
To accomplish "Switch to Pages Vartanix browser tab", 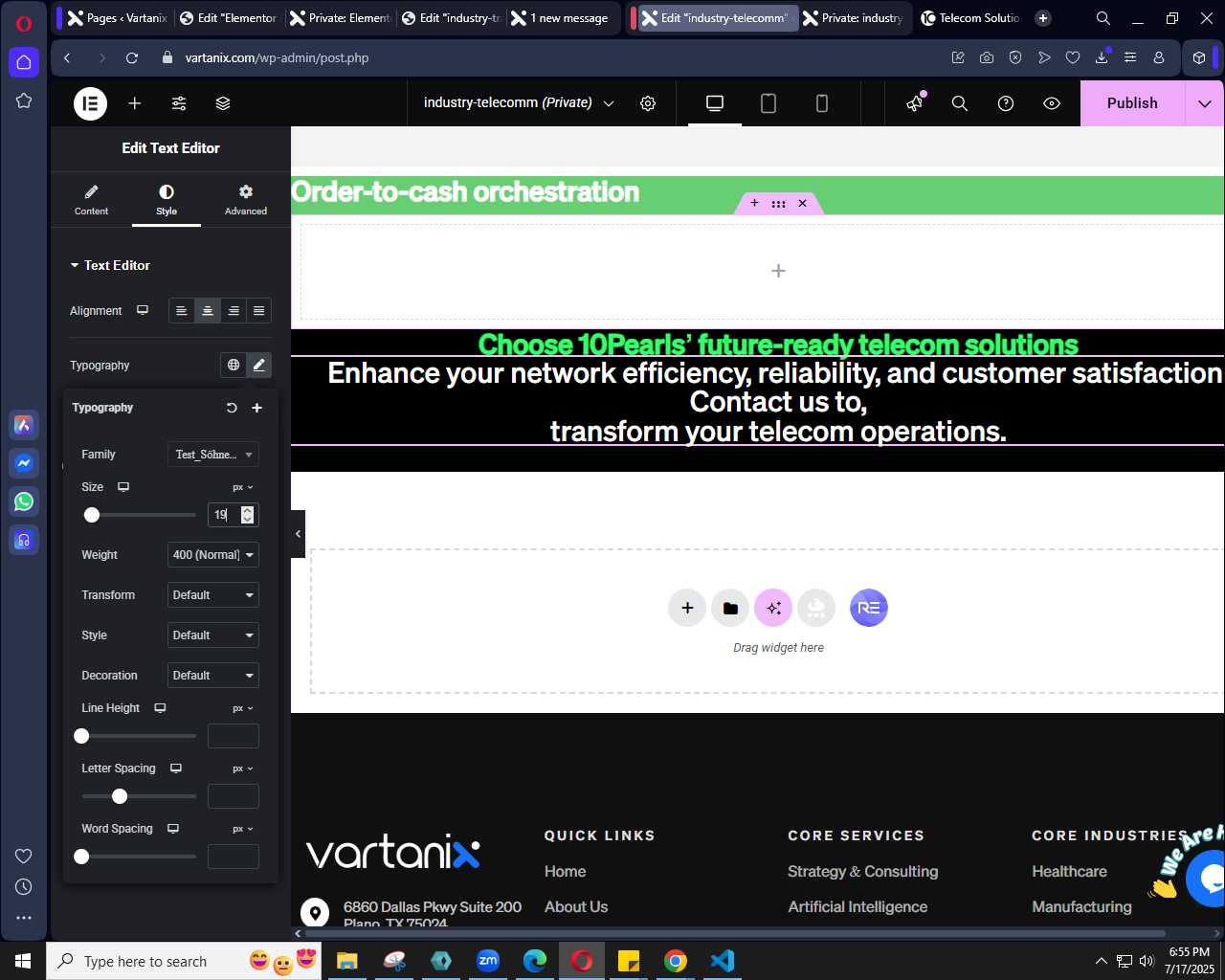I will (116, 18).
